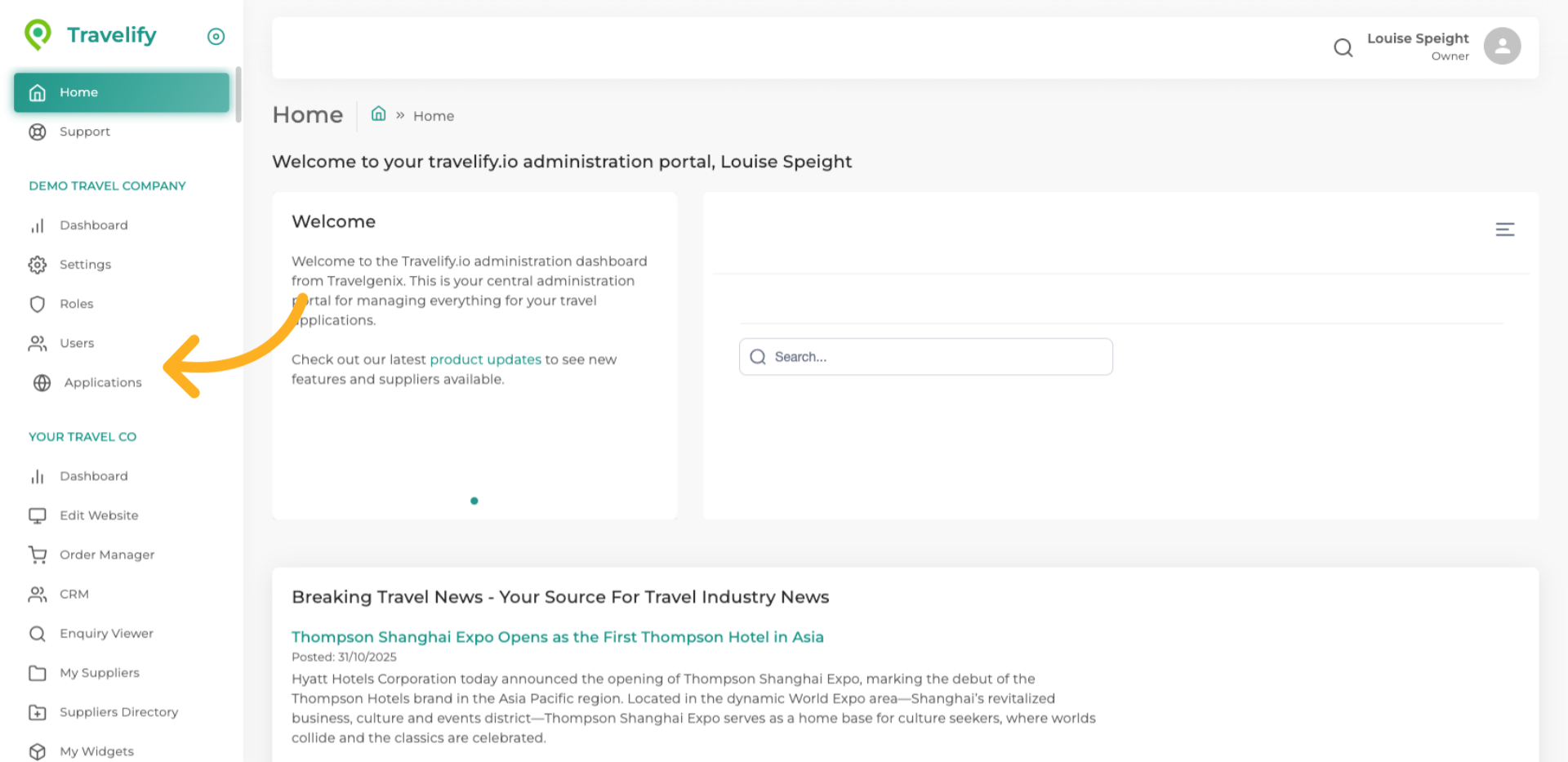Open the CRM people icon

[38, 594]
